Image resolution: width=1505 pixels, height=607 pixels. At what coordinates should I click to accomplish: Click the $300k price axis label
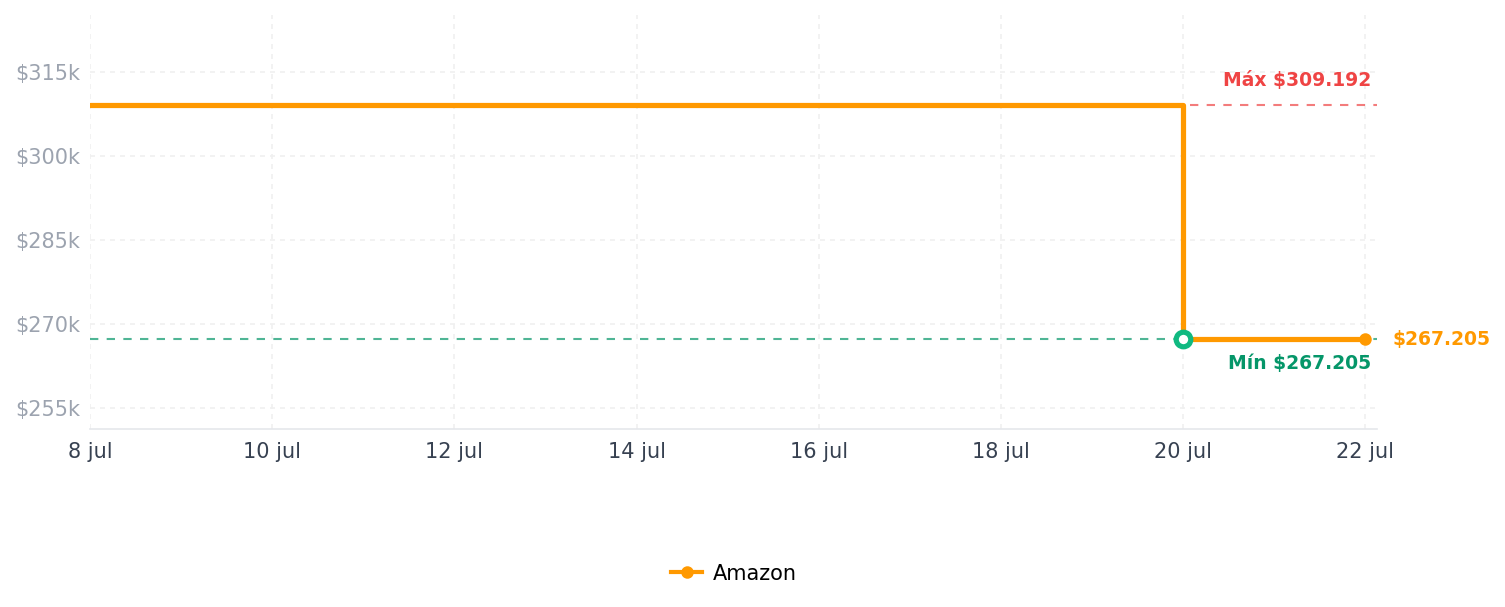[x=47, y=156]
